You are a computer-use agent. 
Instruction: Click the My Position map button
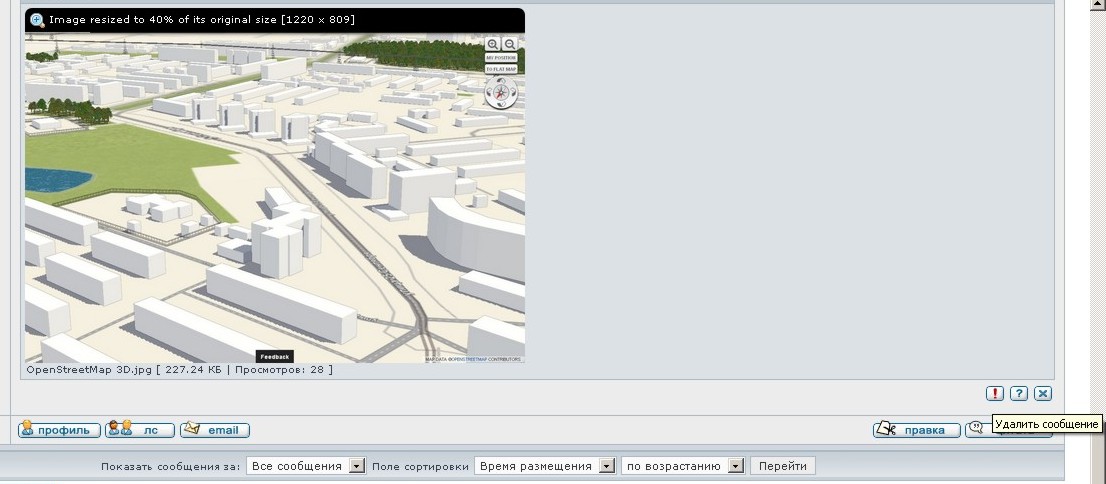click(501, 58)
